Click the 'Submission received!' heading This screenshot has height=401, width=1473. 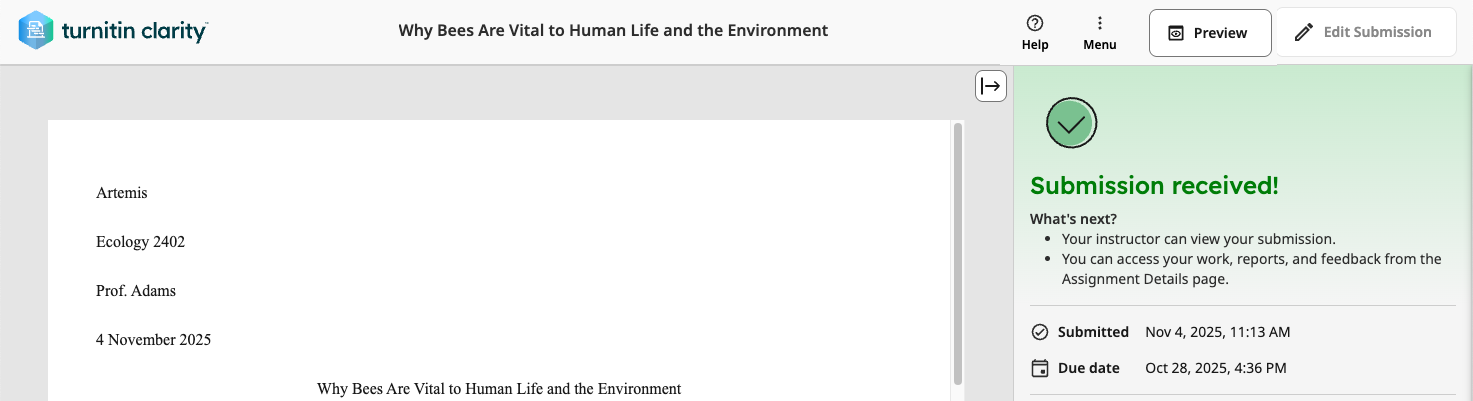click(1155, 186)
